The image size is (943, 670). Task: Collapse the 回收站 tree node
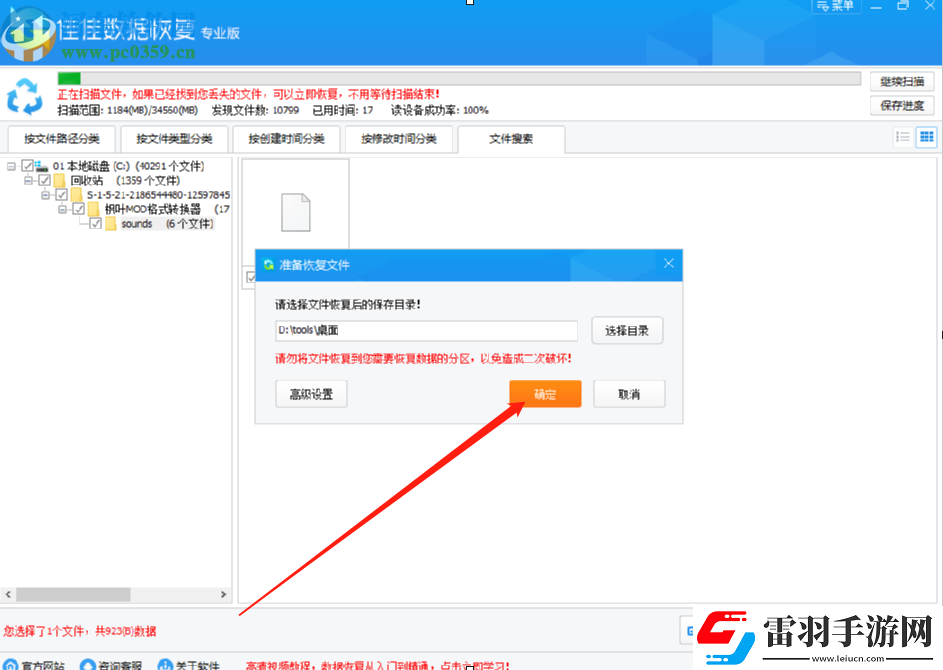(x=28, y=180)
